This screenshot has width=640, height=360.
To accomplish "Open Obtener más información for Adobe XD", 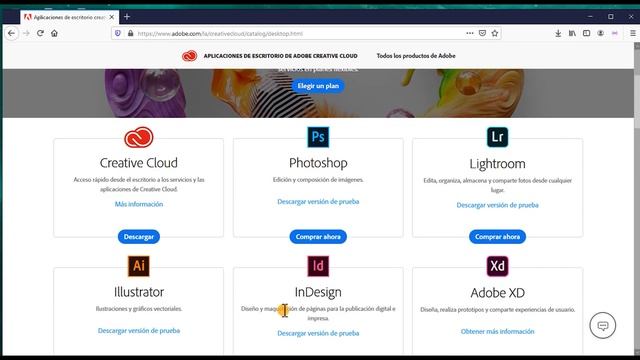I will click(x=497, y=331).
